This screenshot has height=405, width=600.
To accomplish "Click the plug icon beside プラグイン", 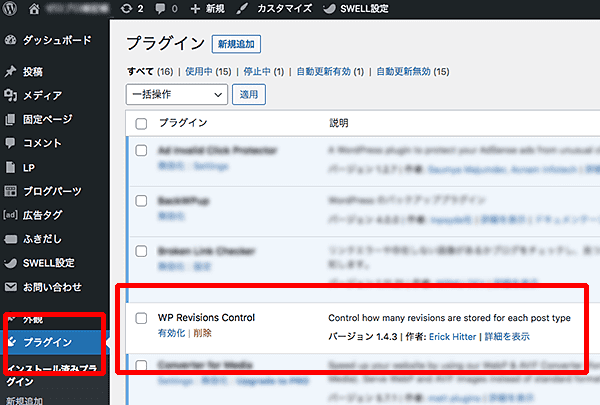I will coord(13,341).
